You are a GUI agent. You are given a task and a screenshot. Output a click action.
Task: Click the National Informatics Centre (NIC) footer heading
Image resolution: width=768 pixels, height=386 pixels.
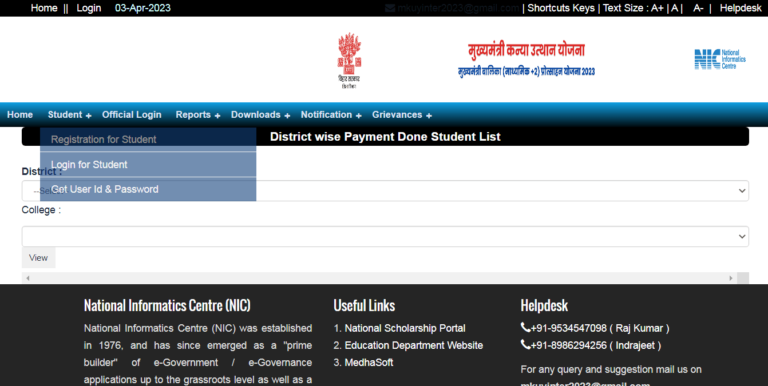(167, 306)
